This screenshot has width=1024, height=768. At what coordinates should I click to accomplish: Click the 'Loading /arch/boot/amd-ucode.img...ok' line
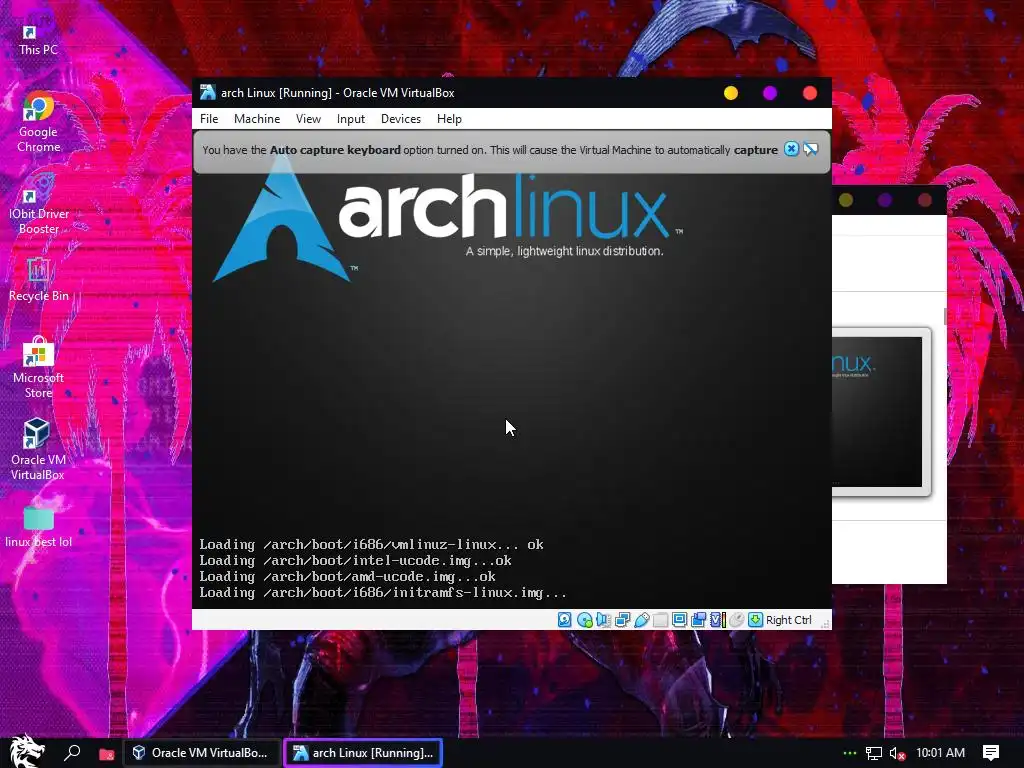click(x=347, y=577)
